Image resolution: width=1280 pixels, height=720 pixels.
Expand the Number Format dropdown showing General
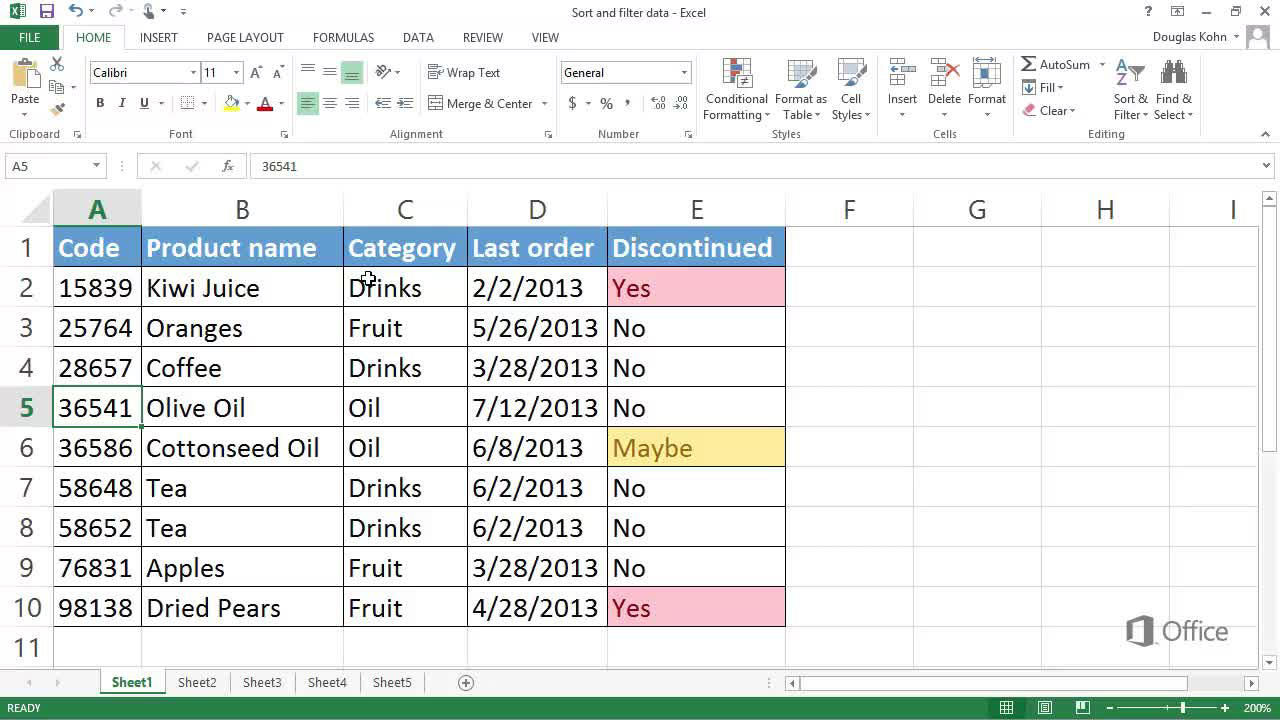(x=684, y=72)
